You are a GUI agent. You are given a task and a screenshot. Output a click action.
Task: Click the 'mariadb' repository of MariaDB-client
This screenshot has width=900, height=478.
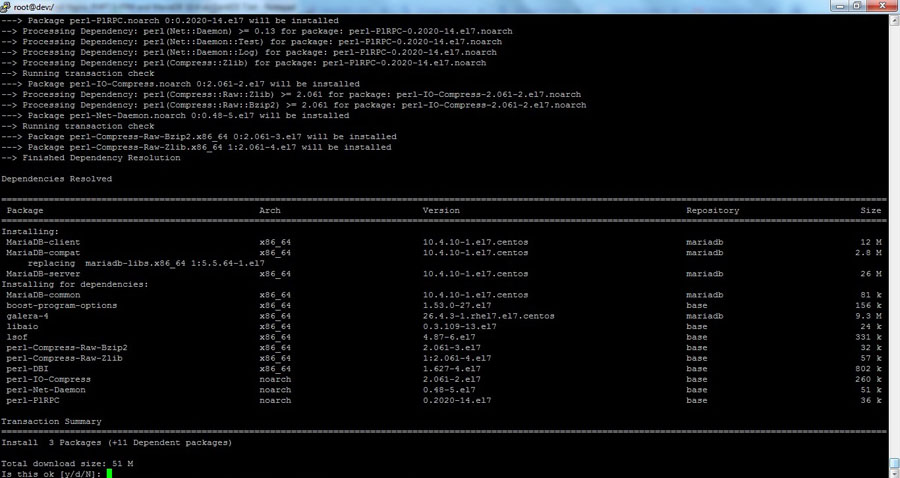pyautogui.click(x=704, y=242)
